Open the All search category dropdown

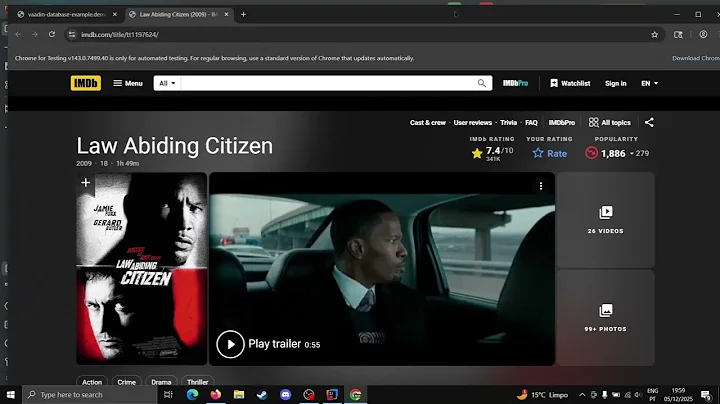coord(167,83)
